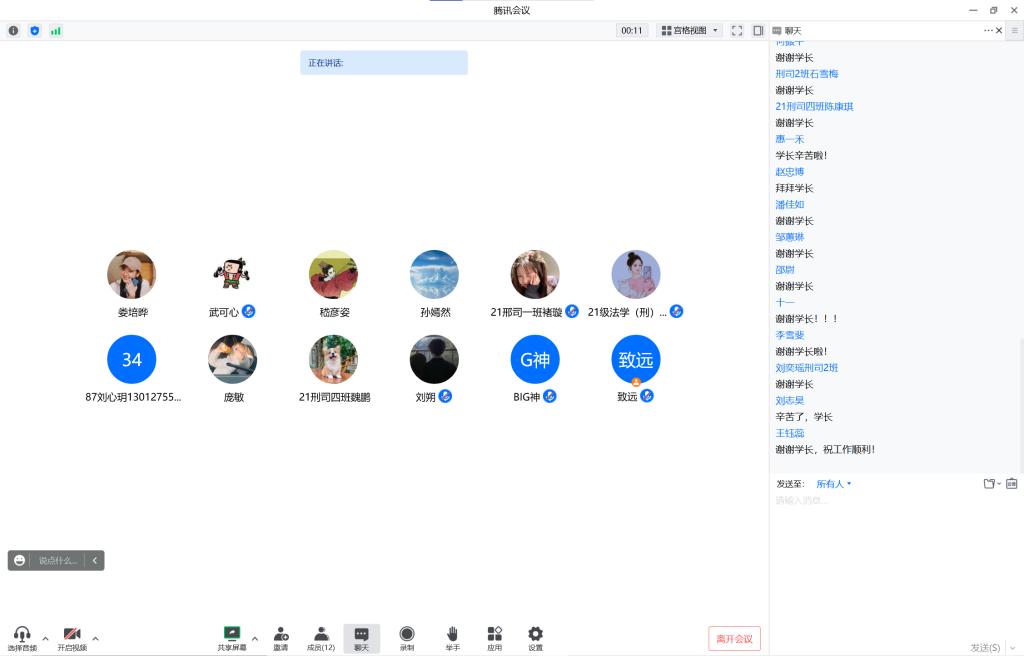Viewport: 1024px width, 656px height.
Task: Click sender name 刘奕瑶刑司2班 in chat
Action: point(807,368)
